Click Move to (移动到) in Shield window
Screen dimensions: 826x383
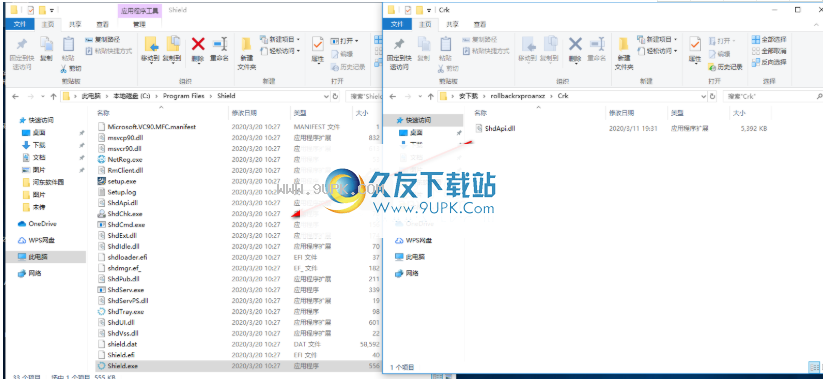151,50
